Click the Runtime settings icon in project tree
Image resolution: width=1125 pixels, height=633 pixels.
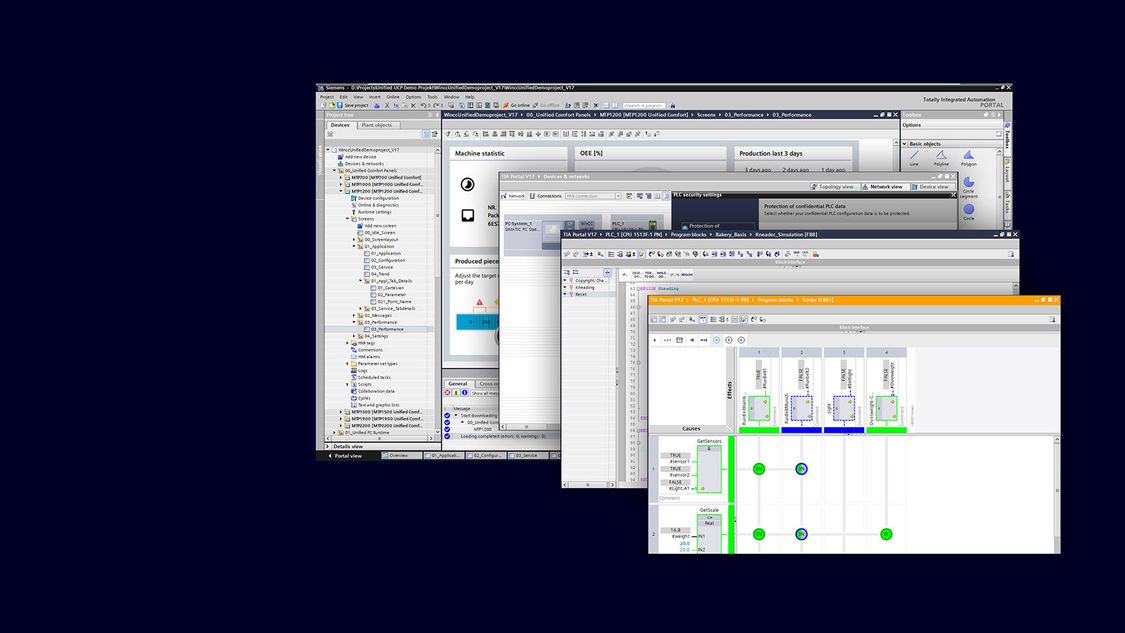pos(354,212)
